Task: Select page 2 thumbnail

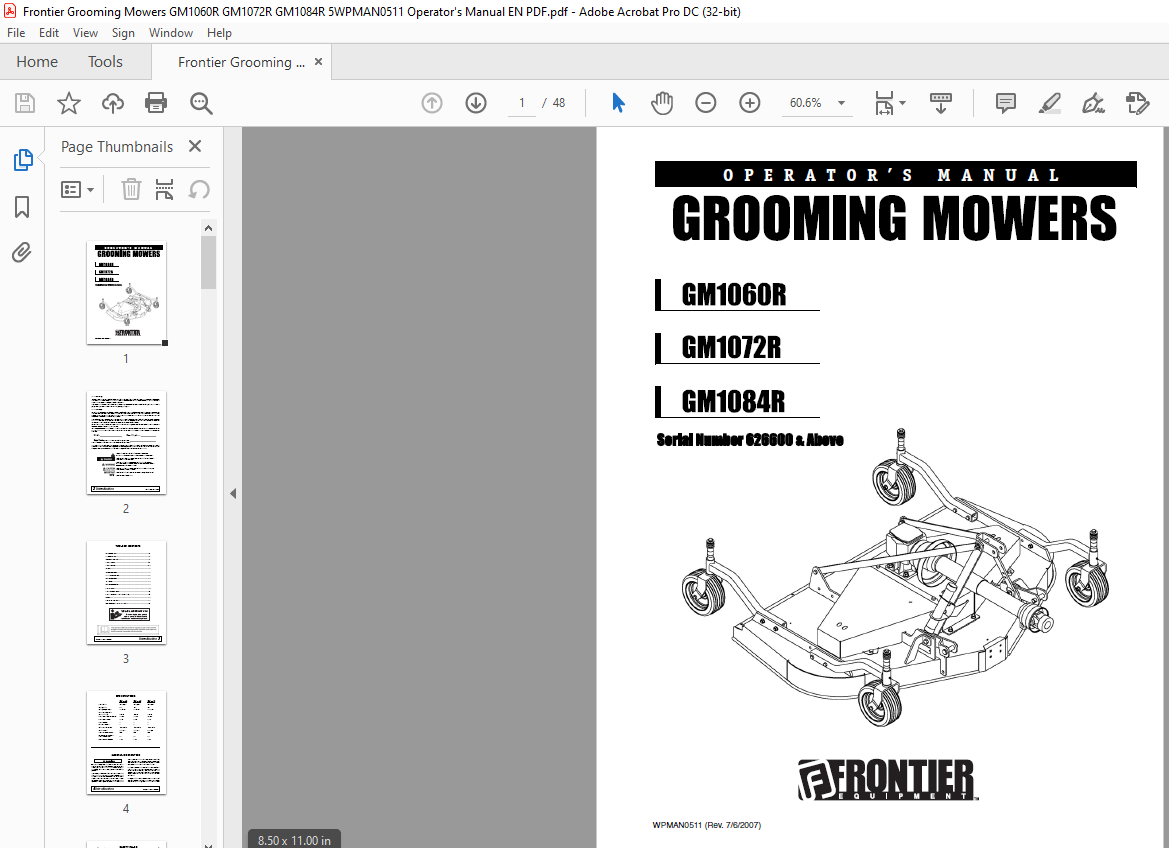Action: 126,442
